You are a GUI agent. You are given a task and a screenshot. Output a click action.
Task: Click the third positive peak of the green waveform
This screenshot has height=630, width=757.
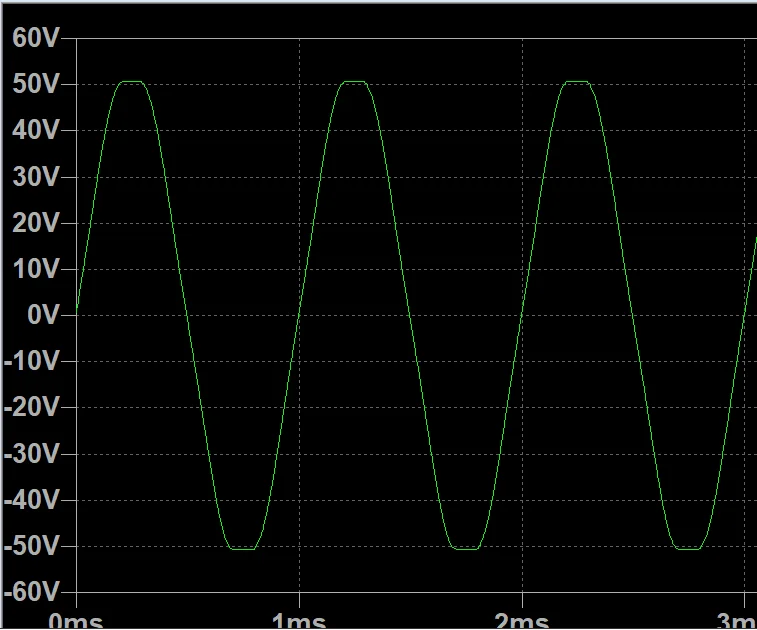[x=577, y=82]
